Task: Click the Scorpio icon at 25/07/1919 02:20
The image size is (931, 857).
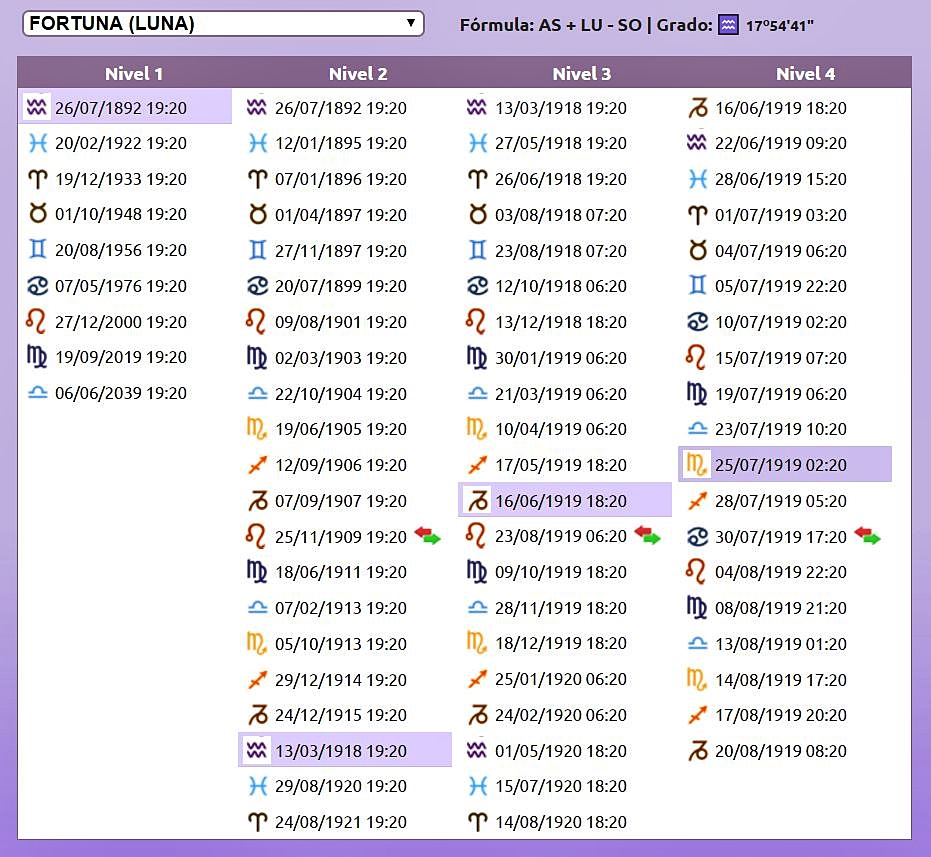Action: coord(697,465)
